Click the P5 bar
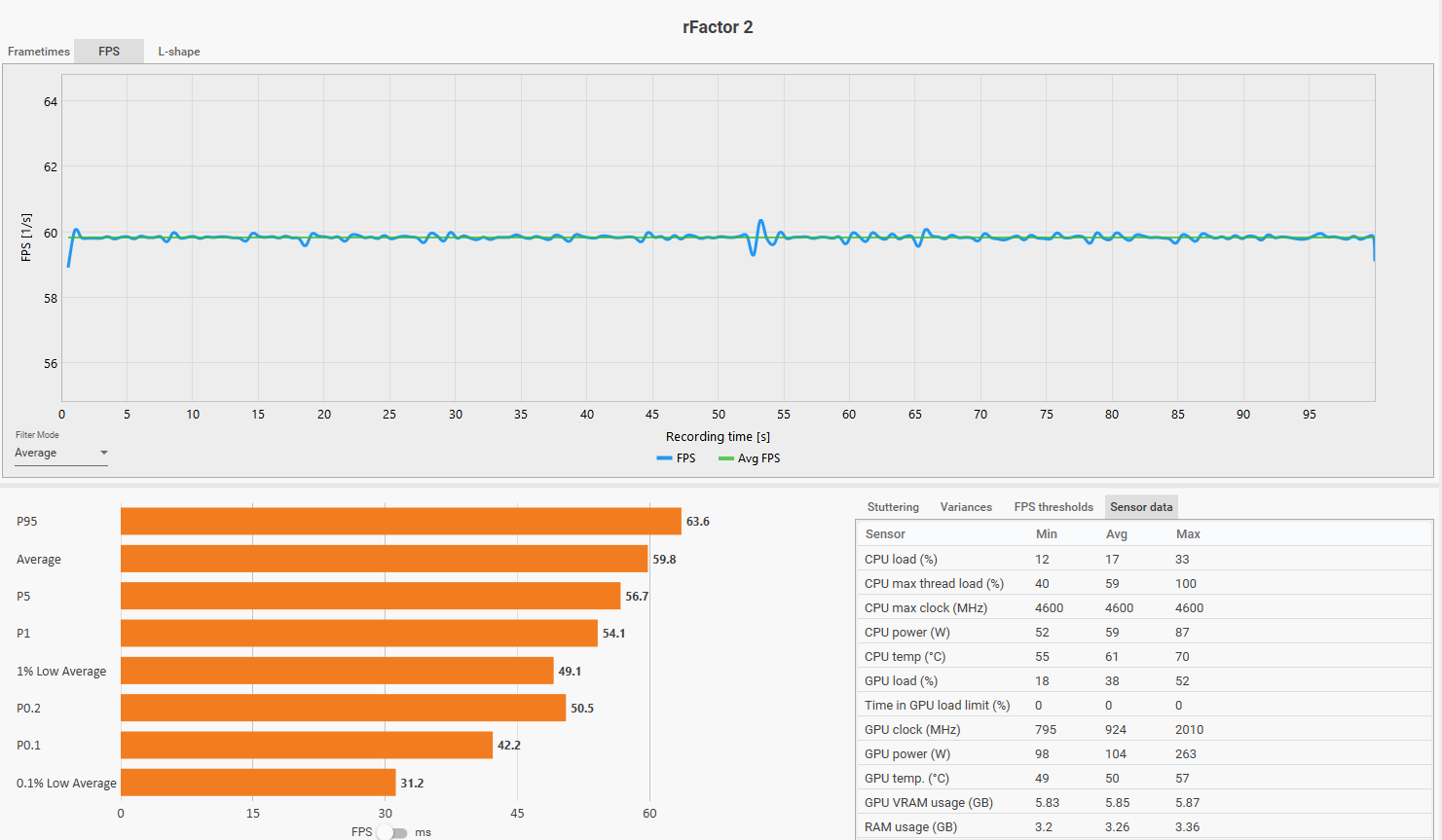 (370, 597)
